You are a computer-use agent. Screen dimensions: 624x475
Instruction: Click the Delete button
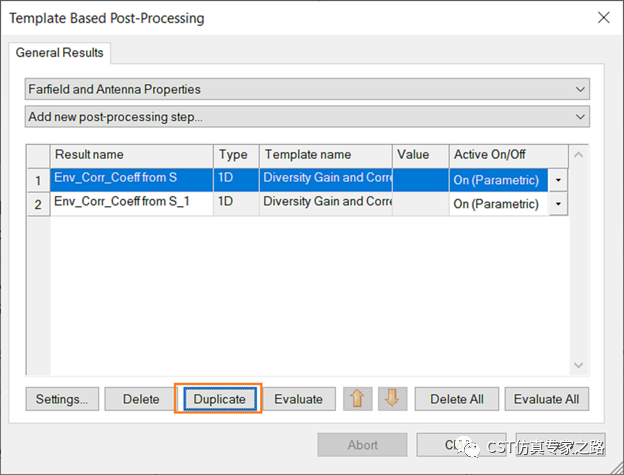coord(141,399)
